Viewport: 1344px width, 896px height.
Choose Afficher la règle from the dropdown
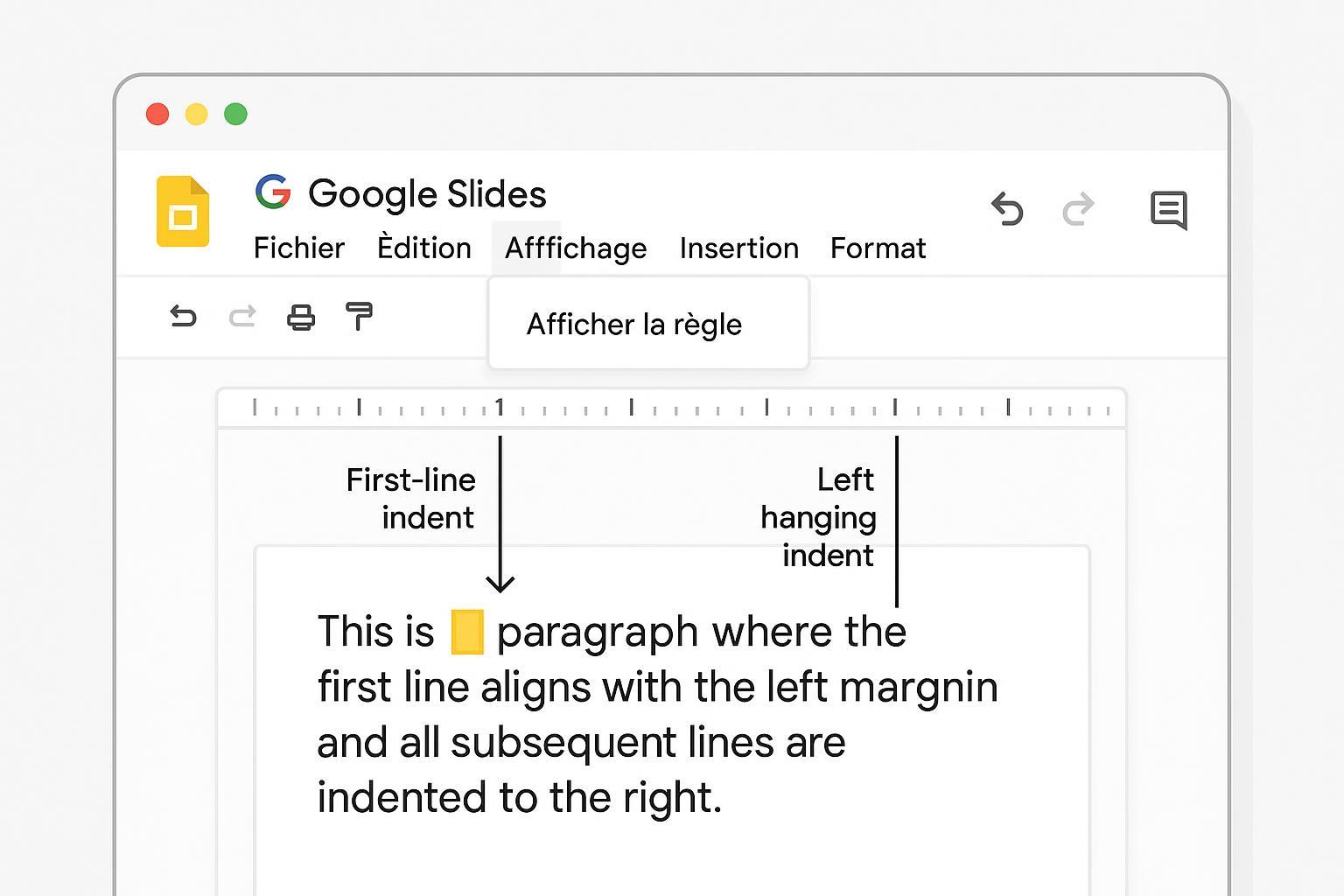(634, 325)
